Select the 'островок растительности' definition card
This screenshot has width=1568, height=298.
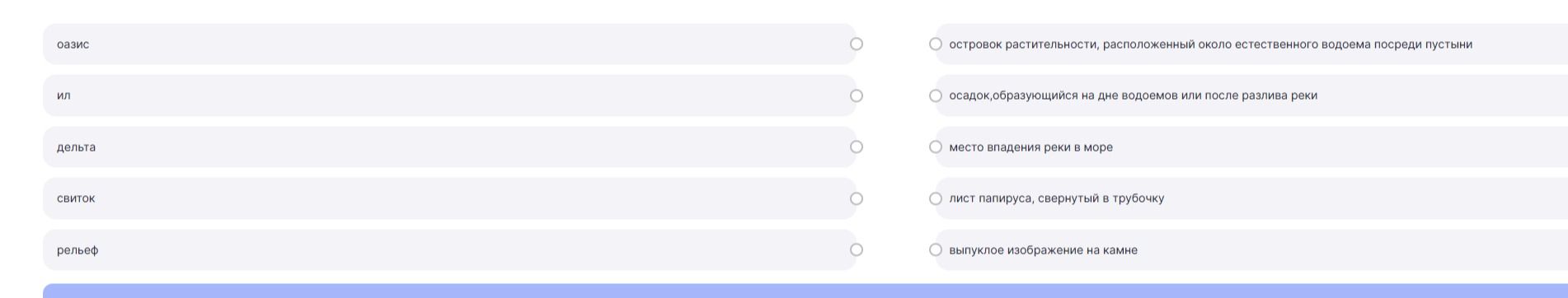pos(1251,44)
